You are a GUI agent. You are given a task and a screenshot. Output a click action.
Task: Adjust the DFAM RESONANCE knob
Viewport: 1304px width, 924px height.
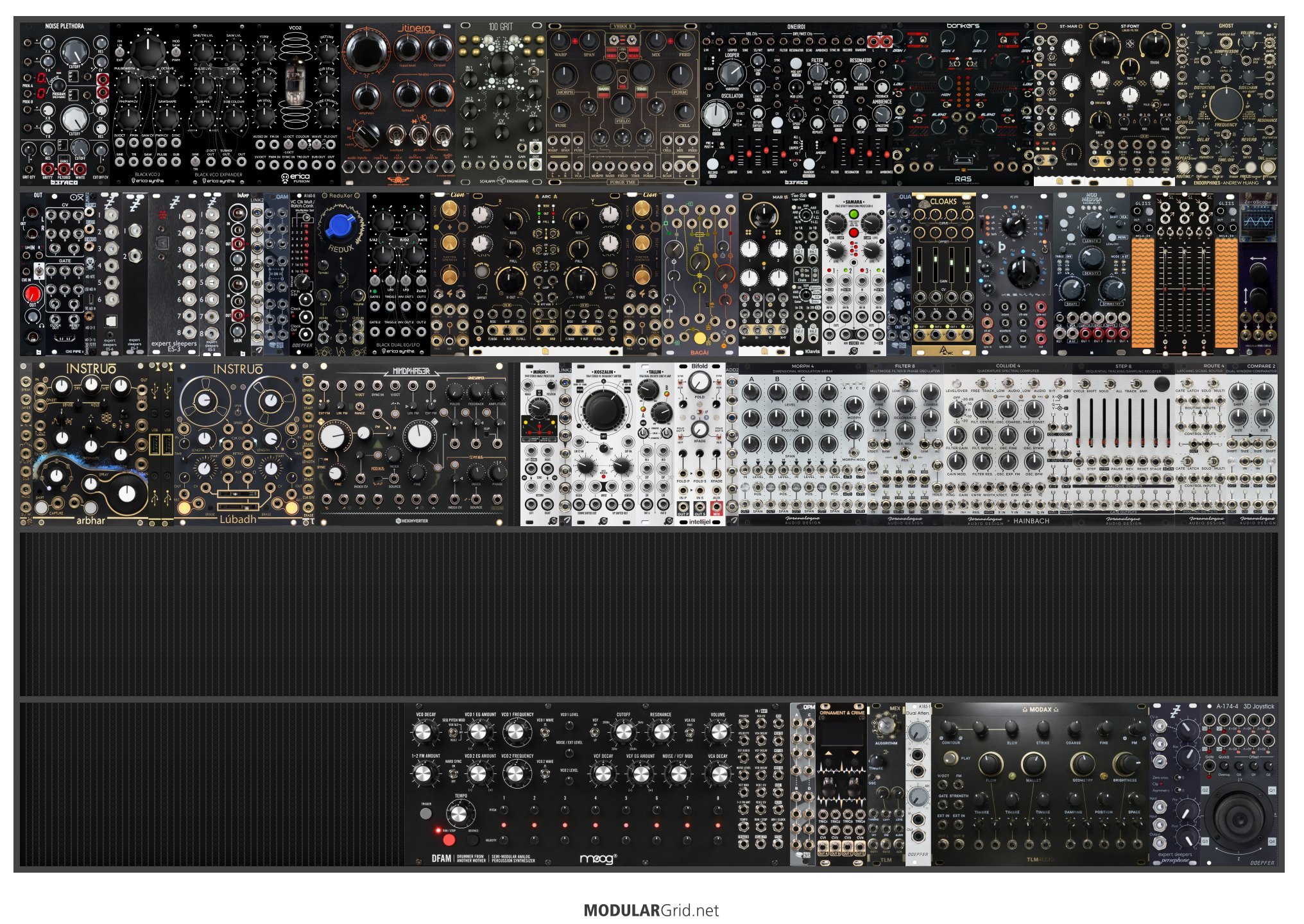tap(660, 732)
